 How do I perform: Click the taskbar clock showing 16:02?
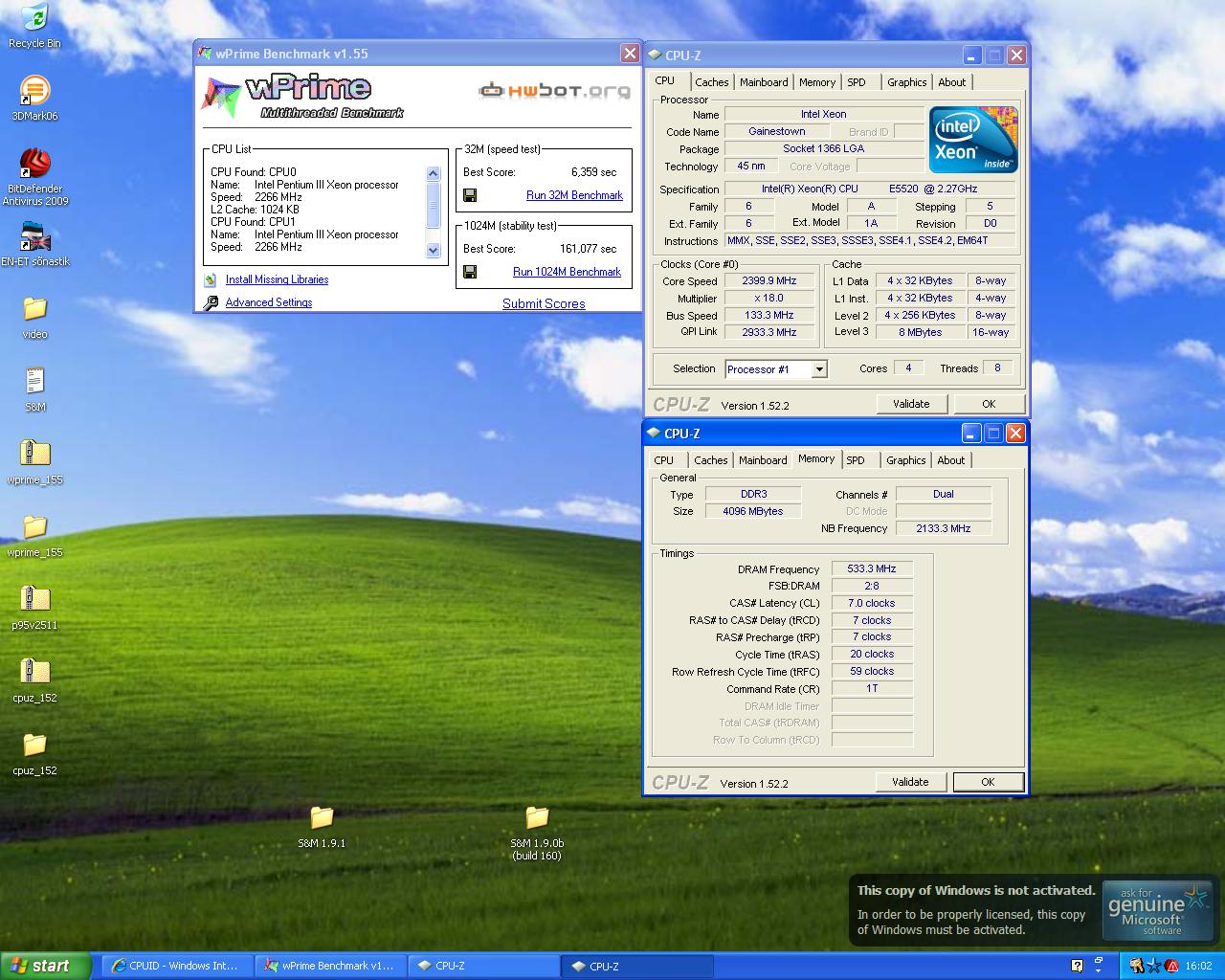tap(1198, 967)
